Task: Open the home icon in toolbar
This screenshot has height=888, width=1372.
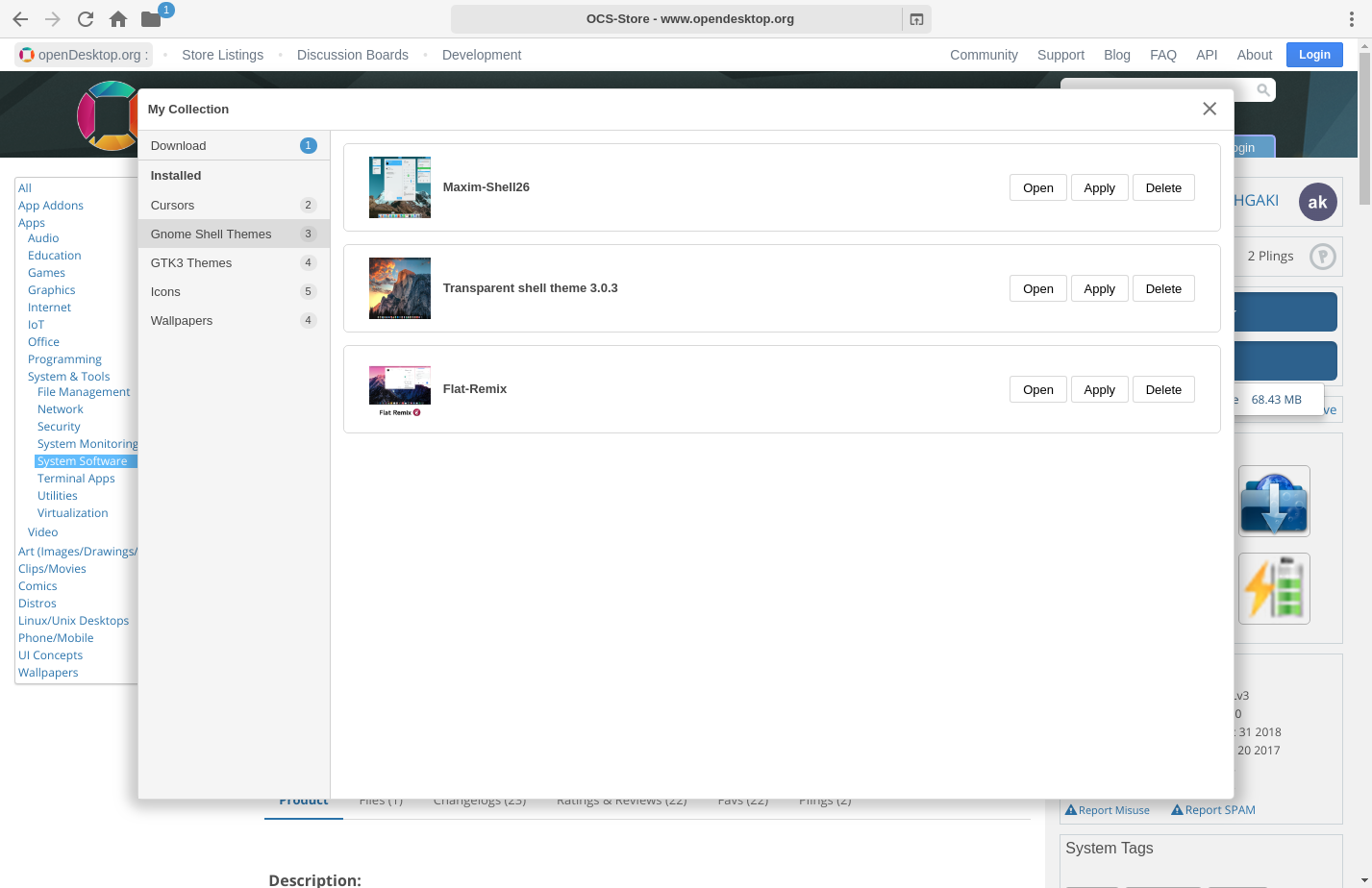Action: [x=118, y=19]
